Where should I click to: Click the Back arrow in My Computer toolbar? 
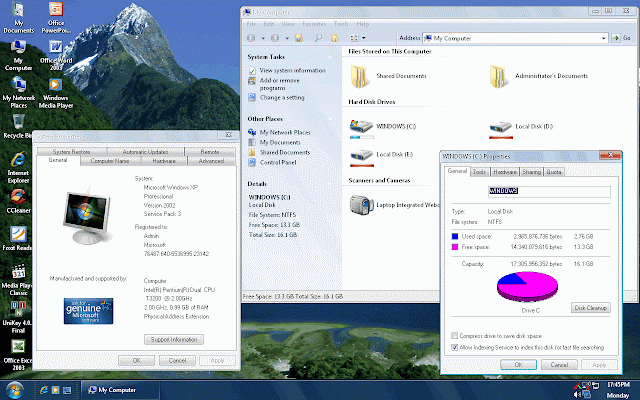[251, 38]
